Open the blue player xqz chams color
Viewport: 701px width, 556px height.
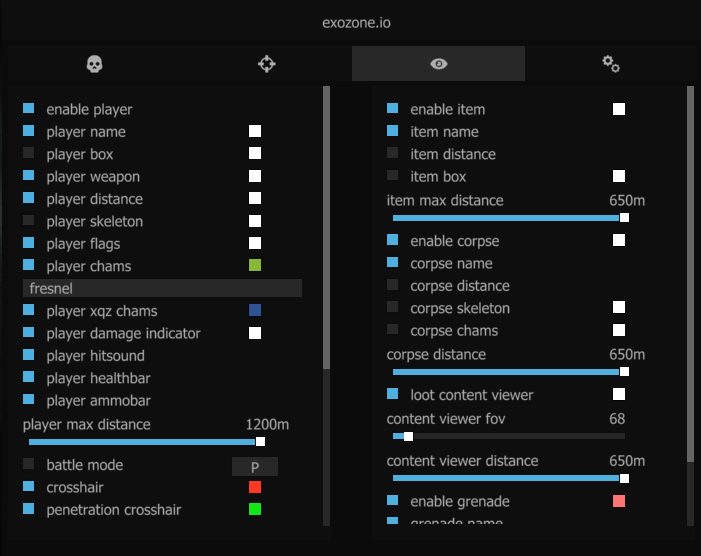[x=255, y=311]
